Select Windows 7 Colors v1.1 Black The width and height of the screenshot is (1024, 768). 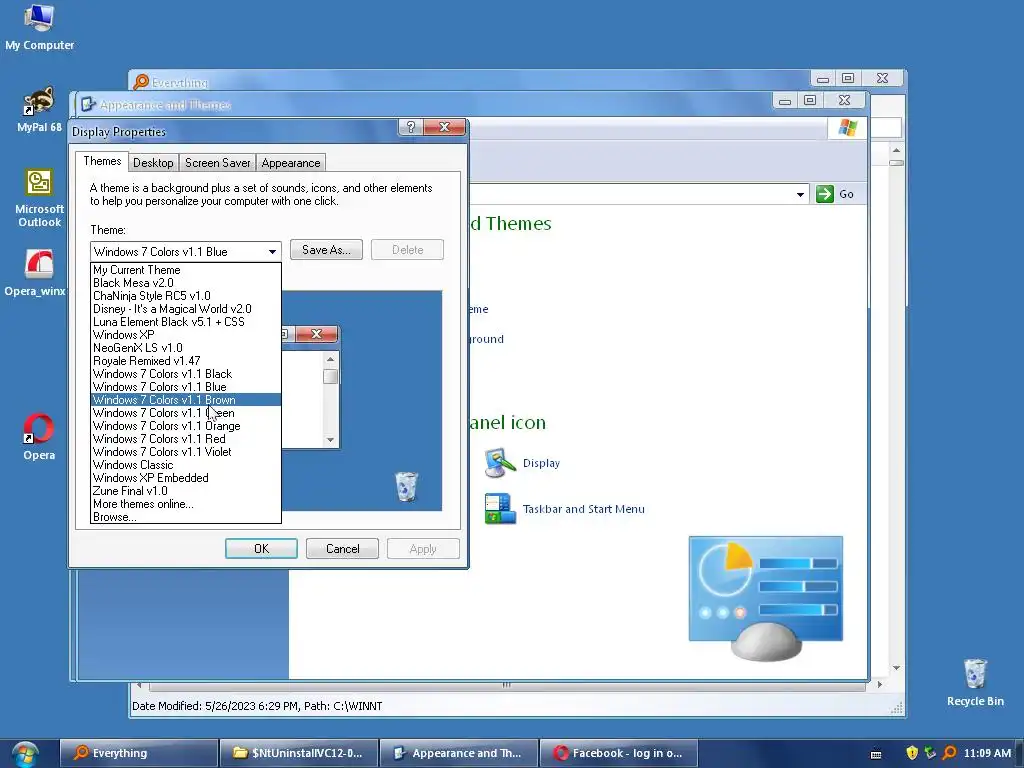185,374
